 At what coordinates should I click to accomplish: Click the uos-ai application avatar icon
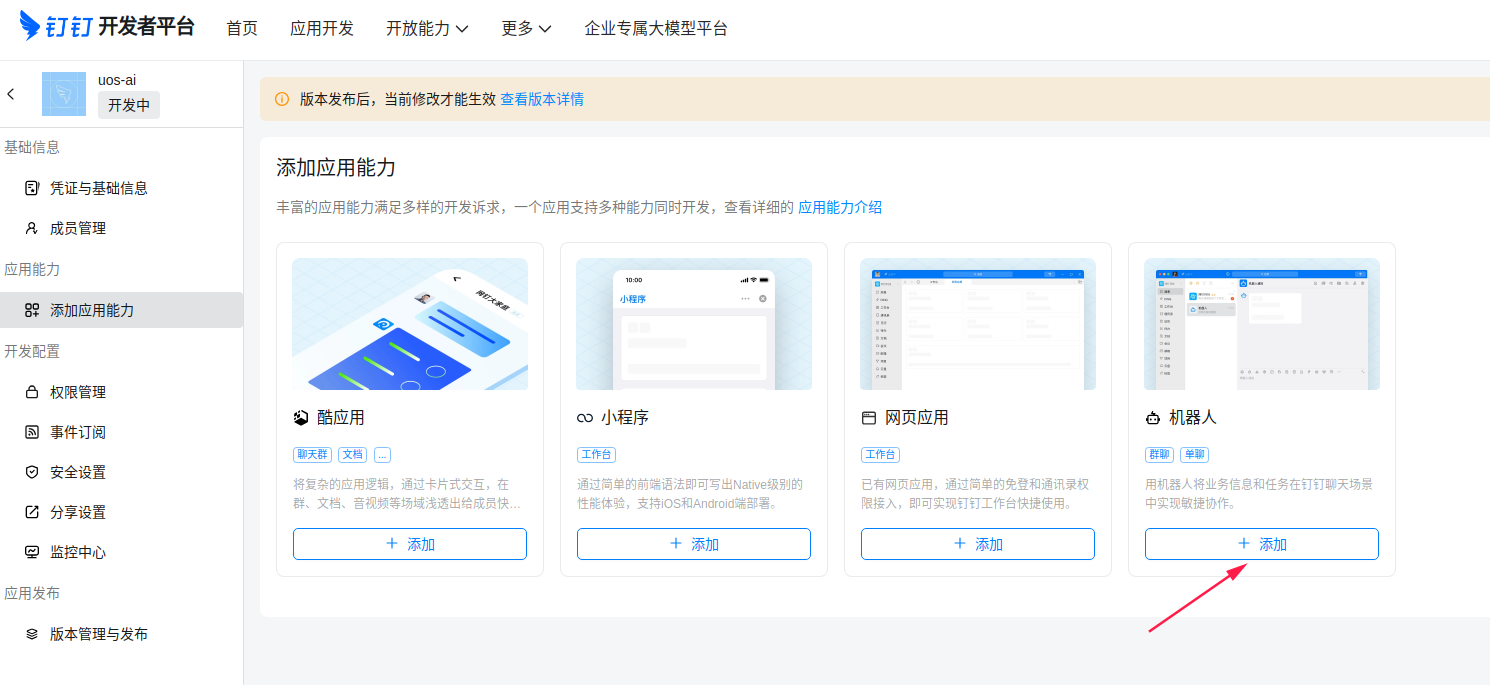coord(65,94)
